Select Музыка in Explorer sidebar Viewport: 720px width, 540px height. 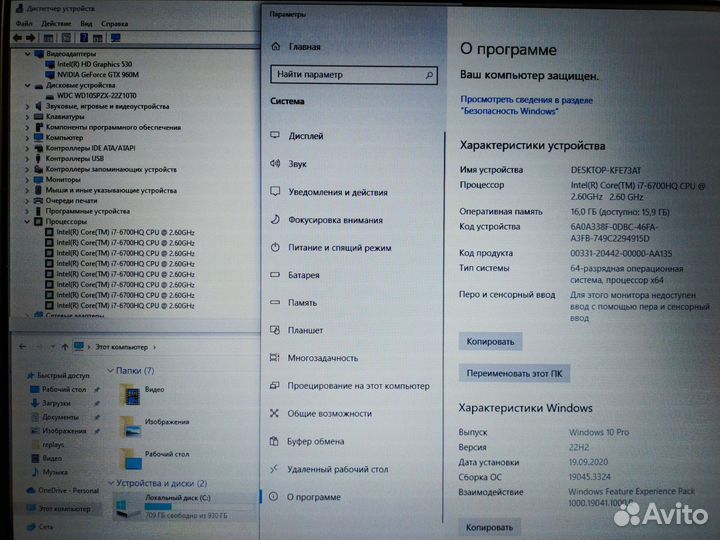tap(55, 472)
